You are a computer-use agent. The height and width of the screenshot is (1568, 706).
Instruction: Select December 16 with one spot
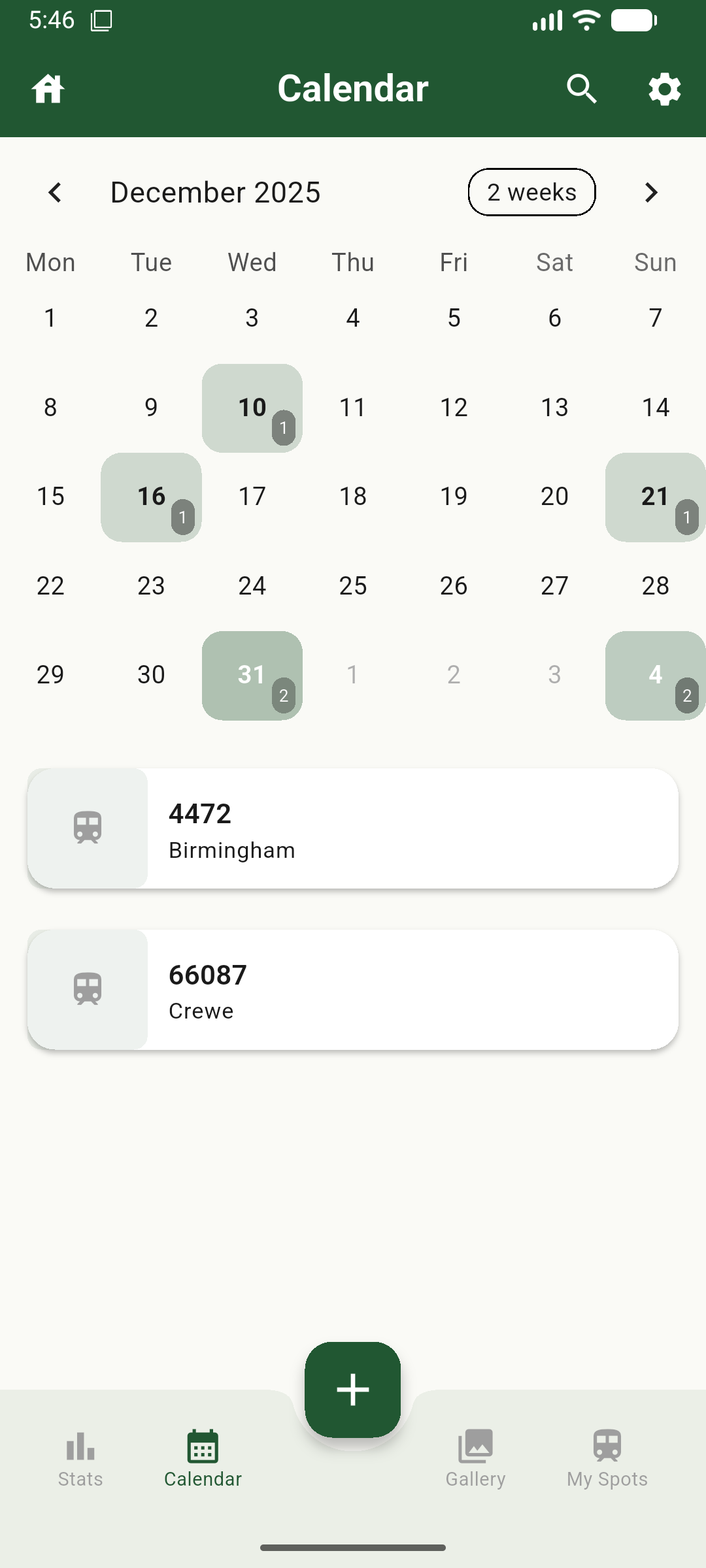[x=151, y=497]
